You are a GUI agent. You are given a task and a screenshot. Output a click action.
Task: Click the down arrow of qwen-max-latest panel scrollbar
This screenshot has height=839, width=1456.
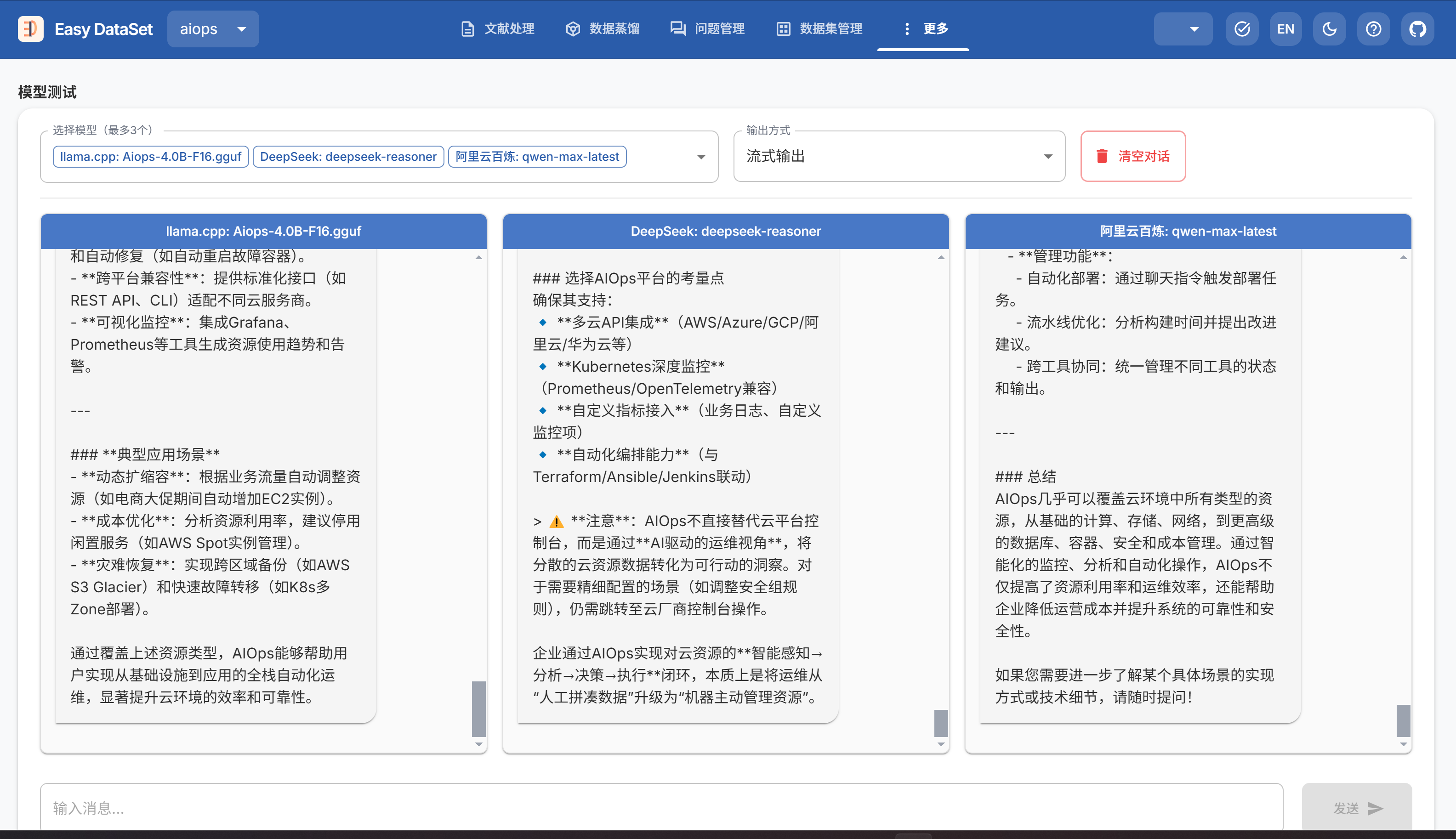[x=1403, y=744]
